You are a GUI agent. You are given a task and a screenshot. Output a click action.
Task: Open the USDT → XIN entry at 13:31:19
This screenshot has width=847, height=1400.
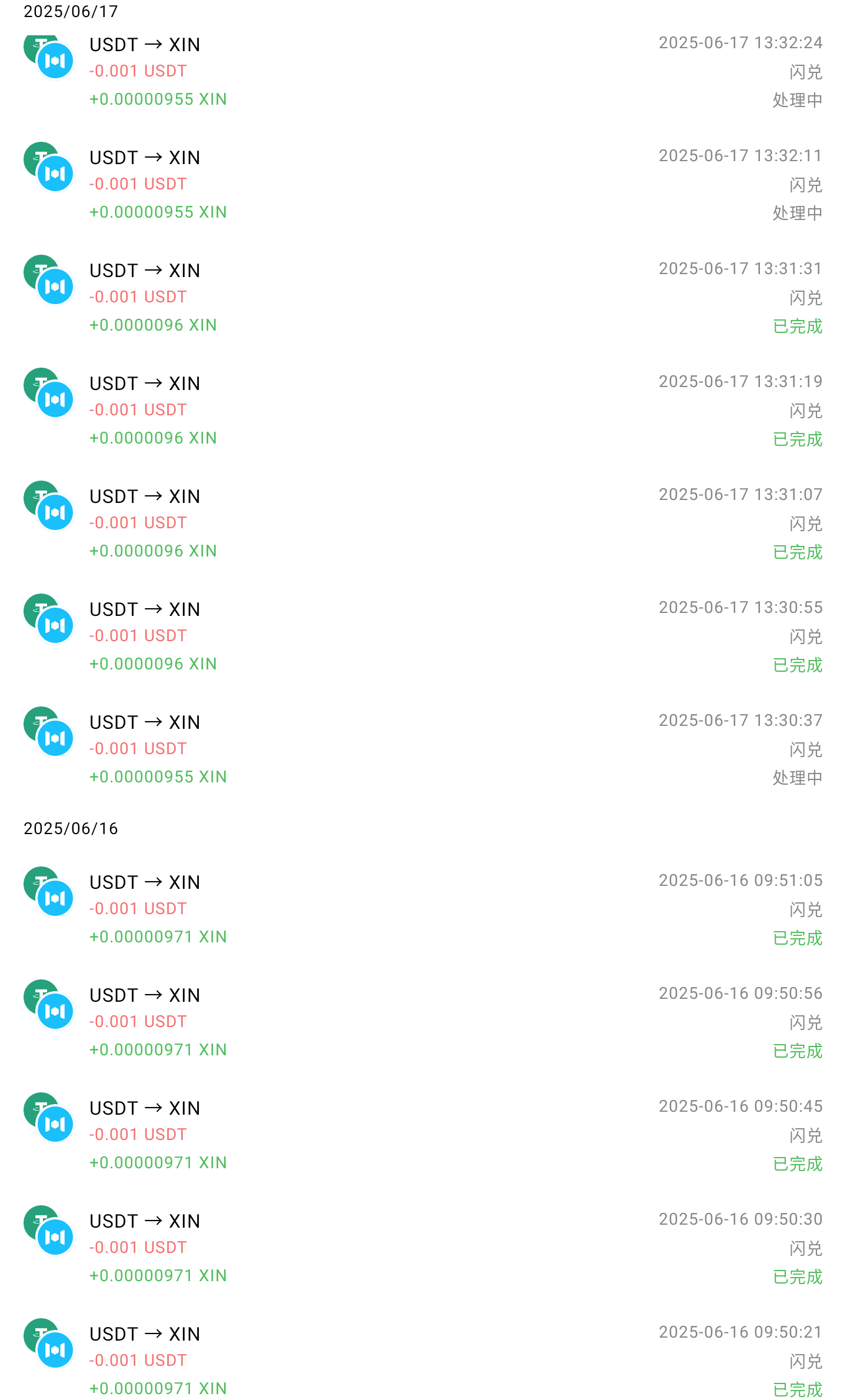423,410
